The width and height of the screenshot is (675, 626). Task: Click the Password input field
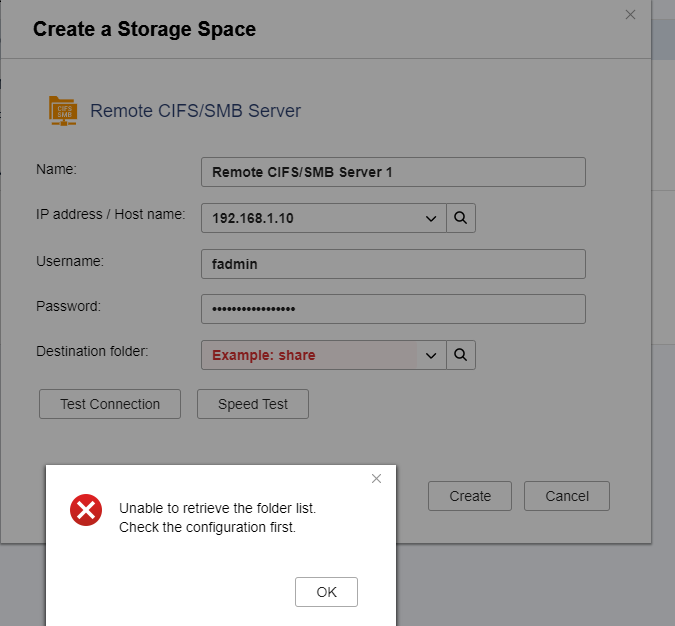pyautogui.click(x=393, y=309)
